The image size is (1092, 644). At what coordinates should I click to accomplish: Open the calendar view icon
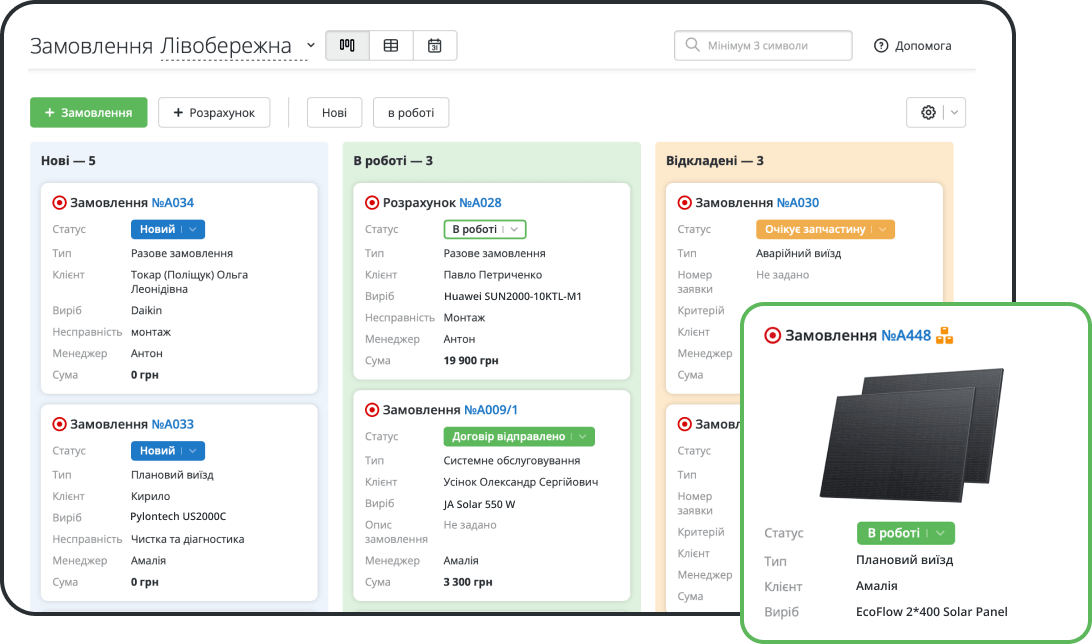pyautogui.click(x=435, y=45)
